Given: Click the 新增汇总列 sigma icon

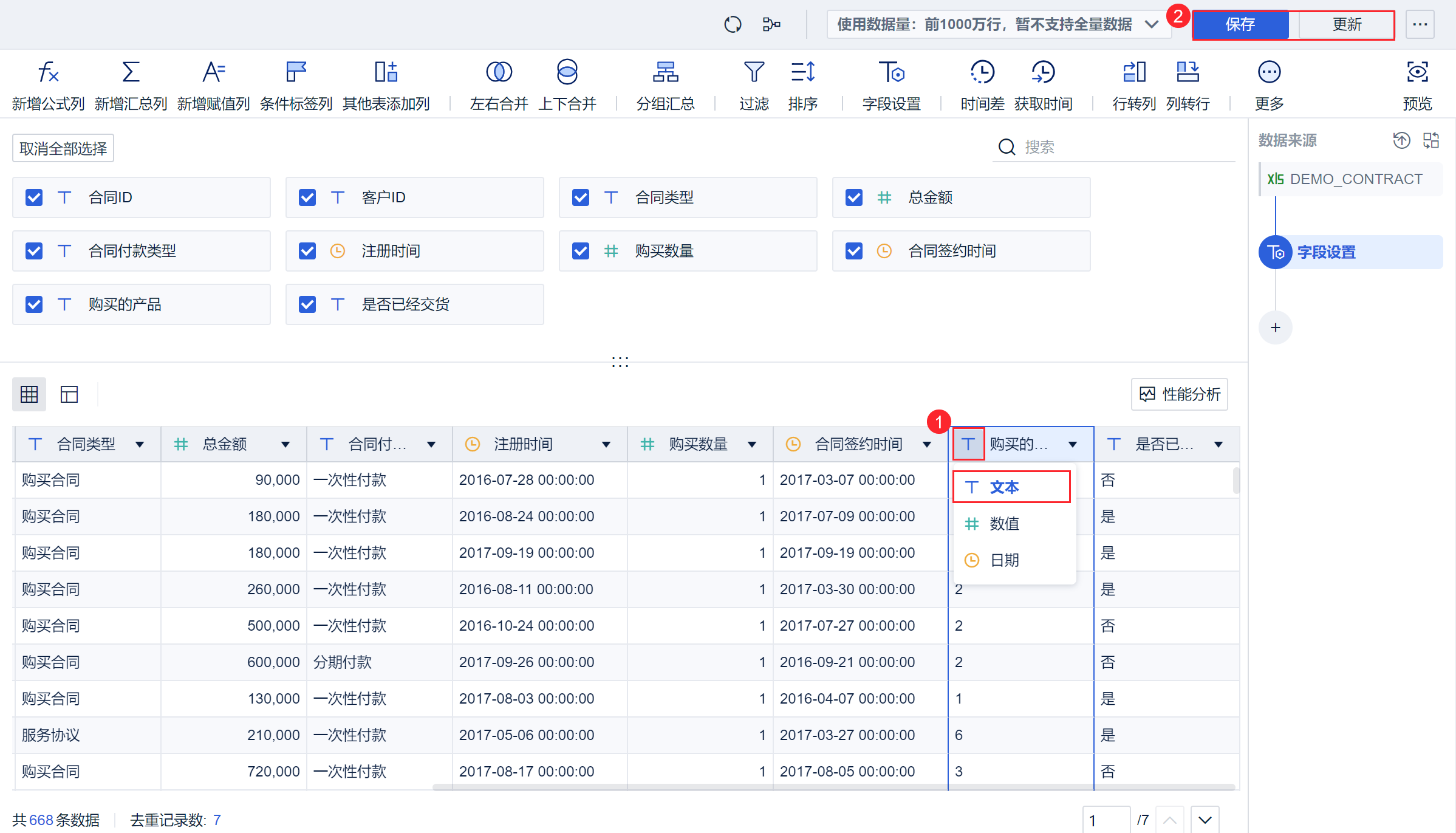Looking at the screenshot, I should point(131,72).
